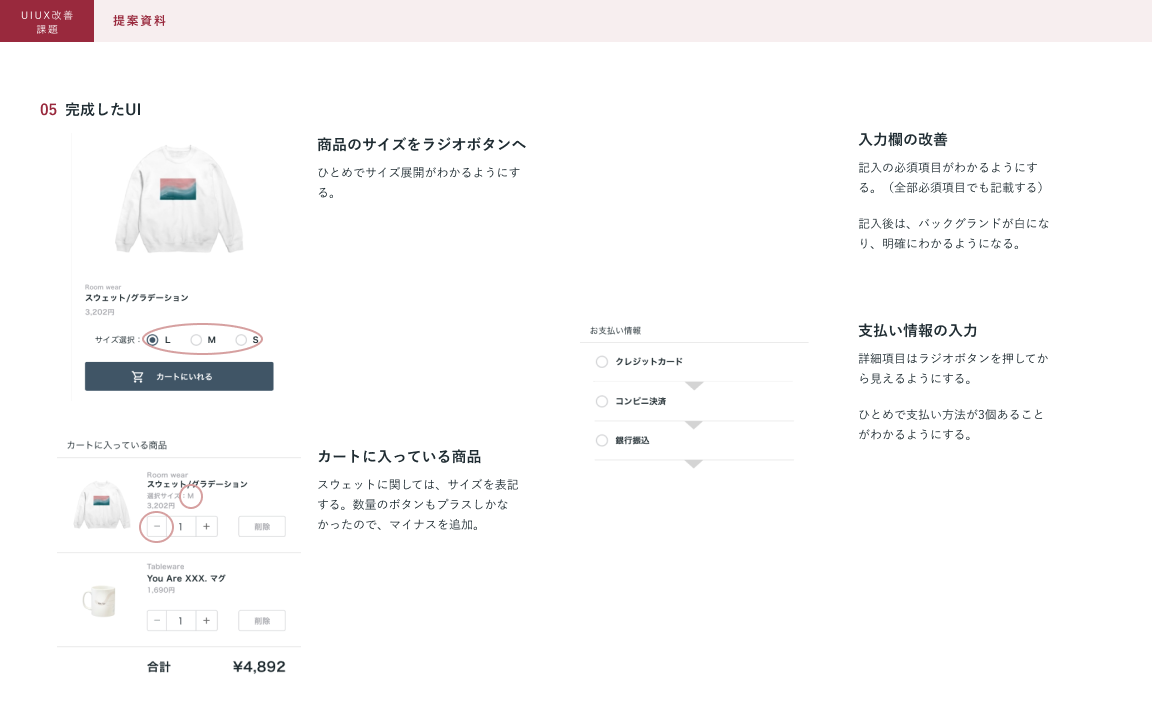Click 削除 for the sweatshirt cart item
This screenshot has width=1152, height=720.
tap(262, 526)
